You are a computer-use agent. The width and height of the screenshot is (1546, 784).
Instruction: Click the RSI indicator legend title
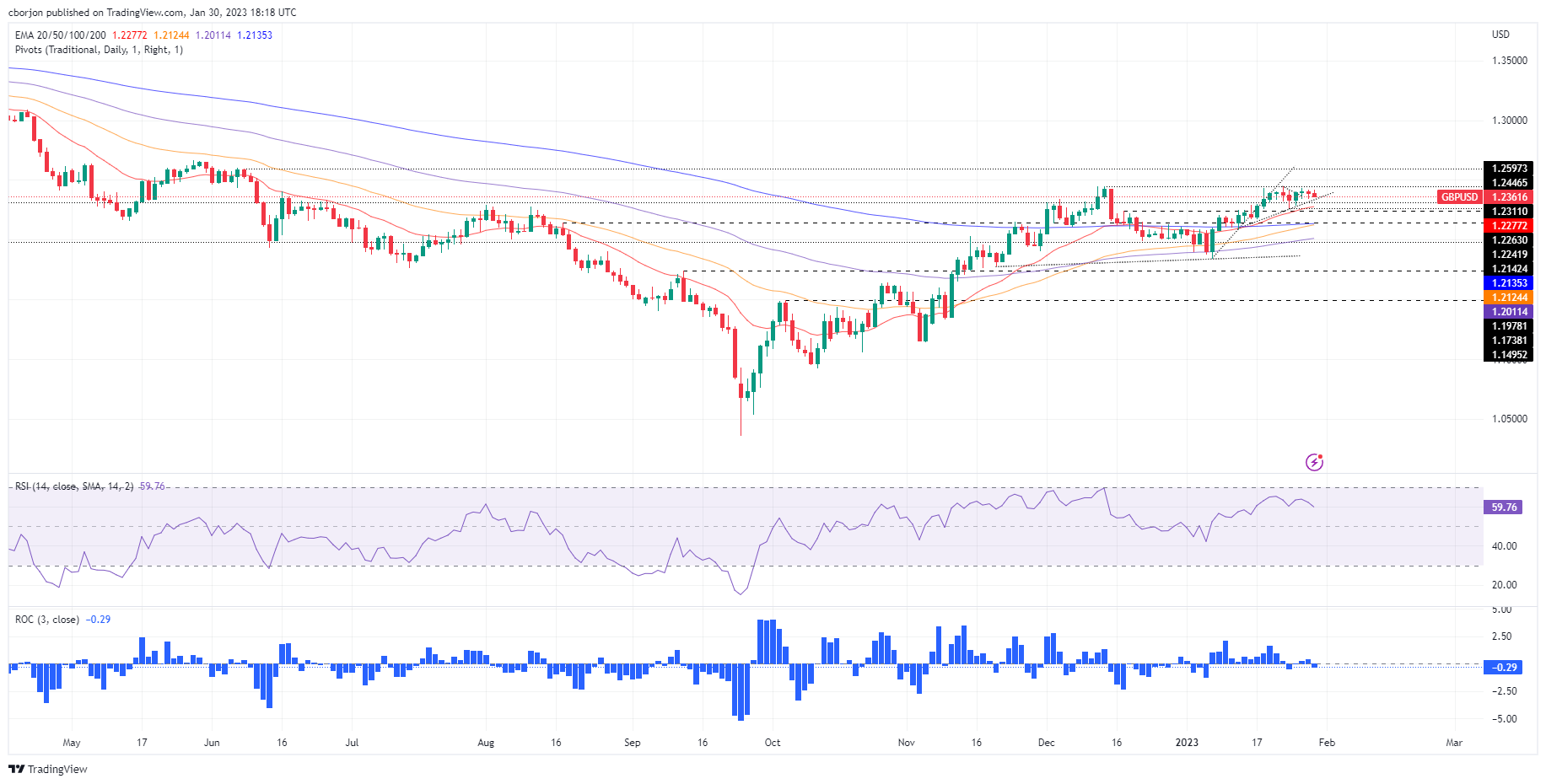pos(74,486)
